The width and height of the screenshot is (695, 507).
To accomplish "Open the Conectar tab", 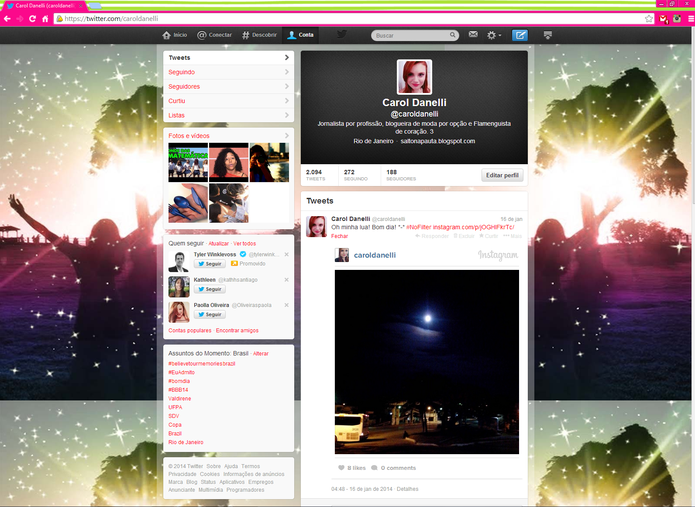I will pyautogui.click(x=215, y=35).
